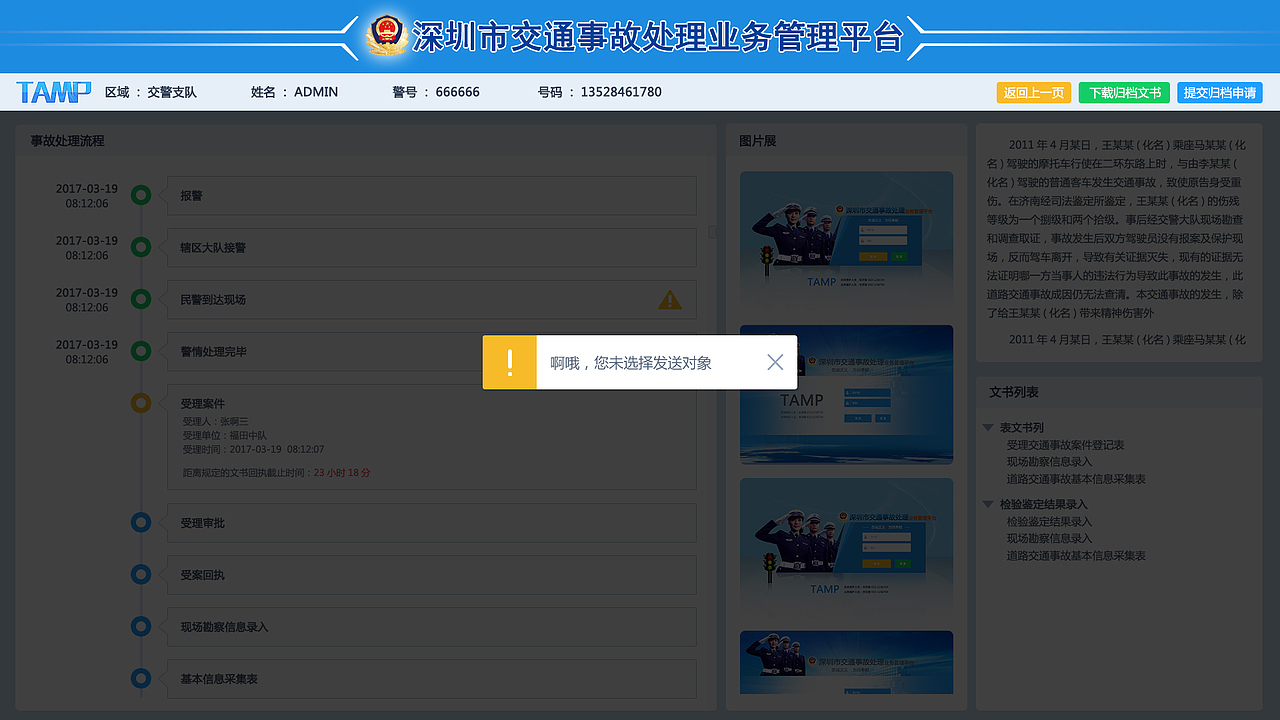Screen dimensions: 1280x720
Task: Click the green circle marker for 辖区大队接警
Action: click(x=141, y=247)
